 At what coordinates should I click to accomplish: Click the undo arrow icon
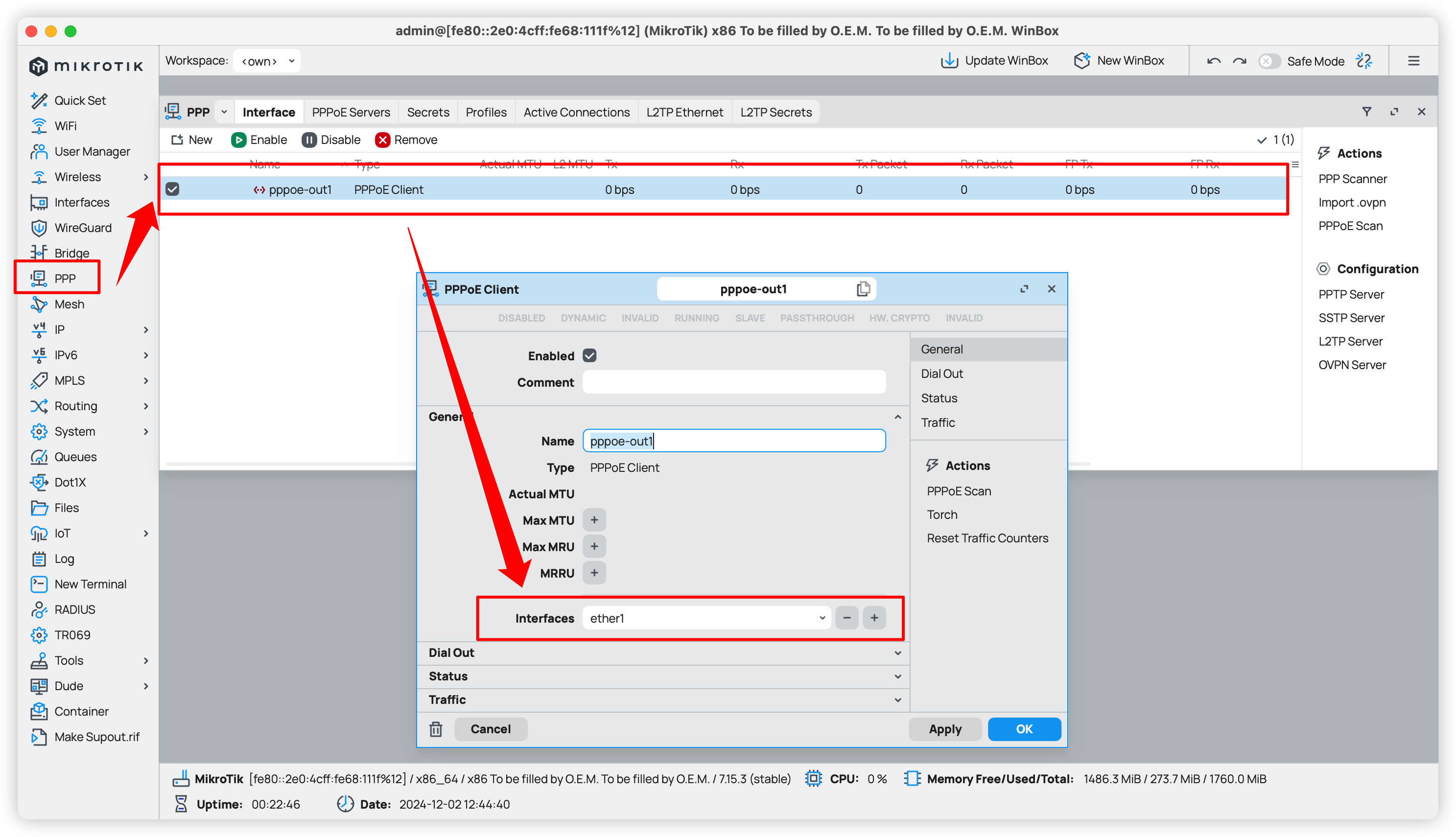click(1214, 61)
